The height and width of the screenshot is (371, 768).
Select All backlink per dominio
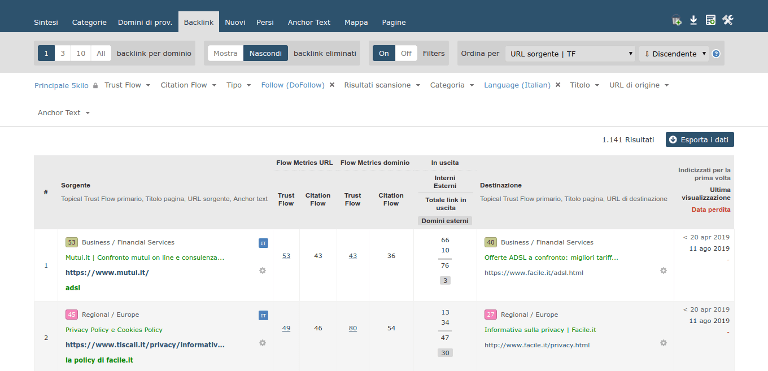tap(101, 53)
